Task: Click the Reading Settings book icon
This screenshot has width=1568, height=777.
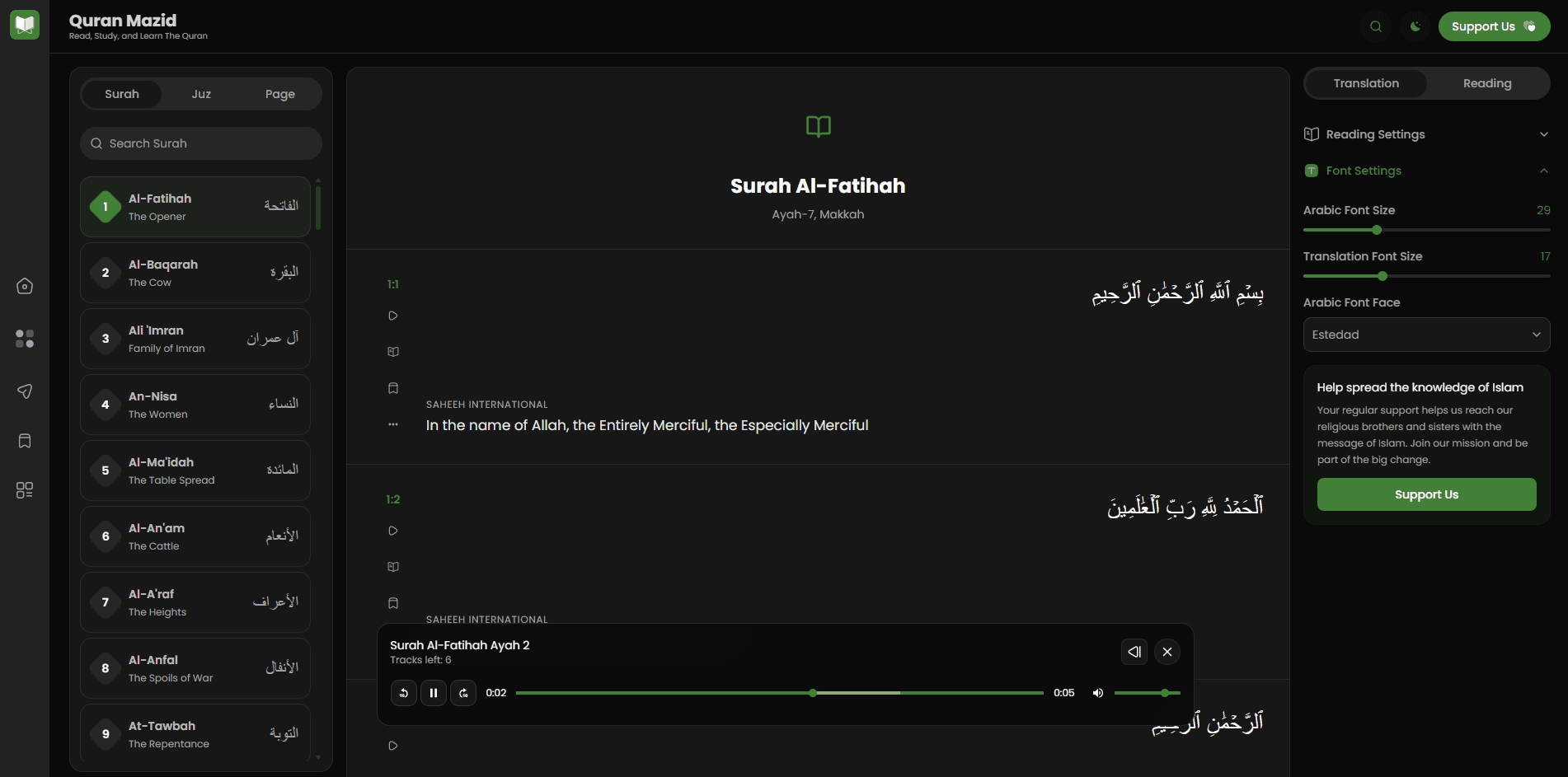Action: (x=1312, y=134)
